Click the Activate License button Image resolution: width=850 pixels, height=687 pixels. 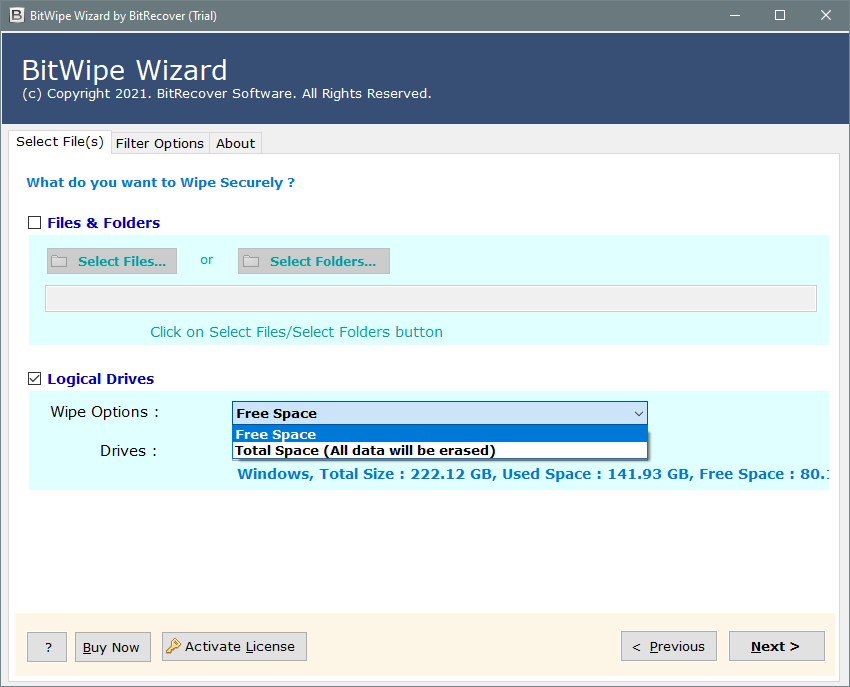click(234, 646)
